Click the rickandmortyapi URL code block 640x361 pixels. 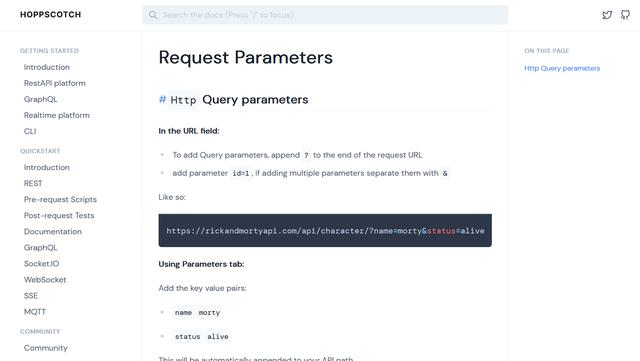click(325, 230)
